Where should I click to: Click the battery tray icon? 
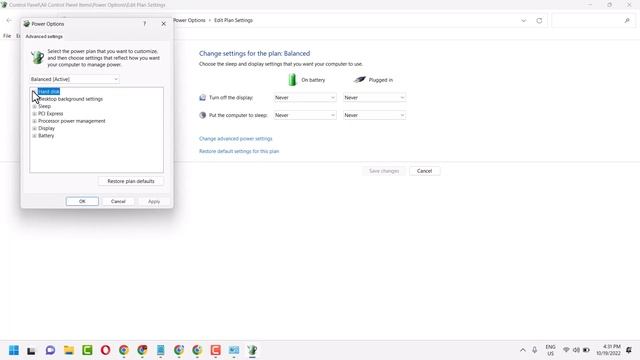coord(586,350)
